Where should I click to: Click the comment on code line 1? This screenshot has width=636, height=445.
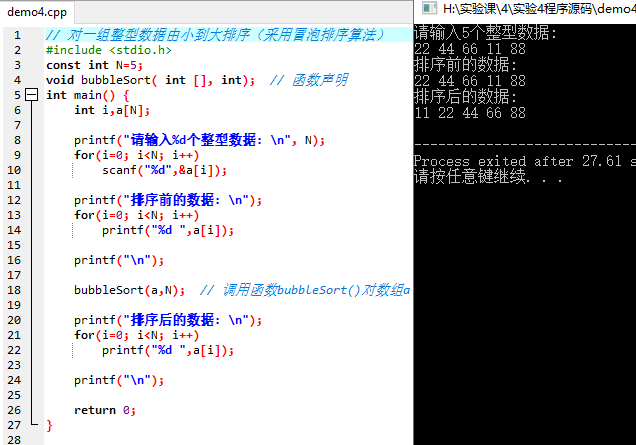[x=215, y=35]
